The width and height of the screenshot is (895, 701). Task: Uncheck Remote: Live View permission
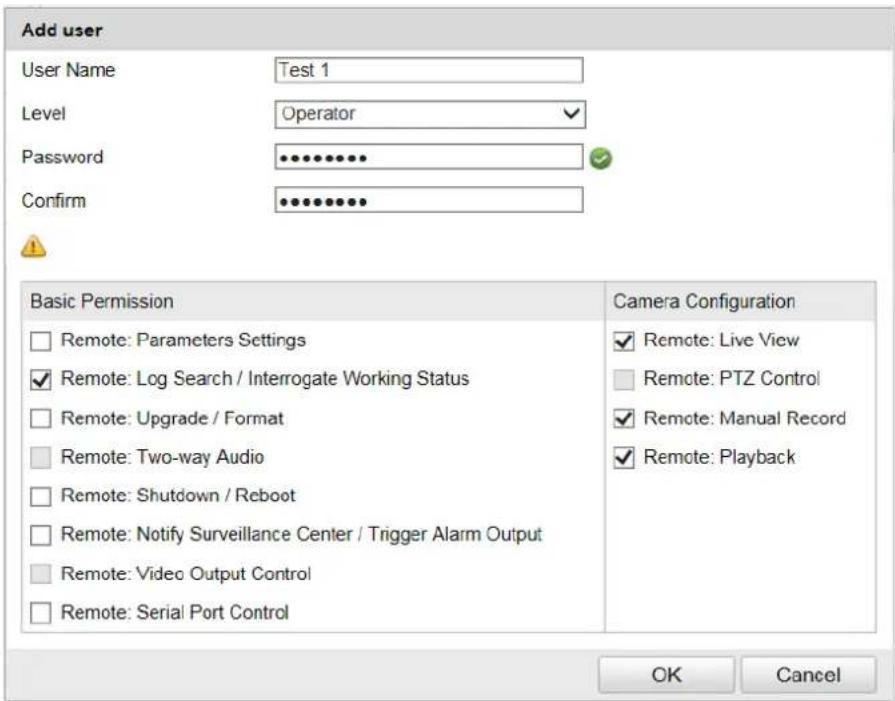pos(624,341)
